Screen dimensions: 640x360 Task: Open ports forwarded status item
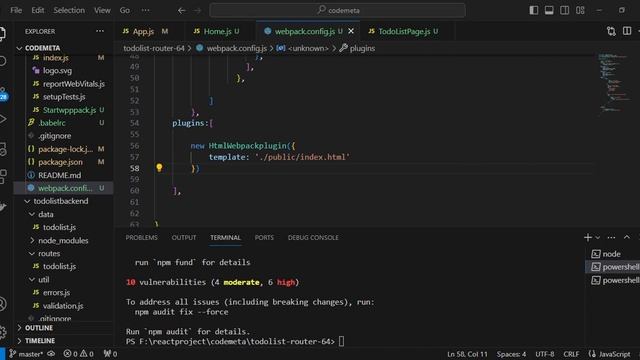pyautogui.click(x=110, y=354)
